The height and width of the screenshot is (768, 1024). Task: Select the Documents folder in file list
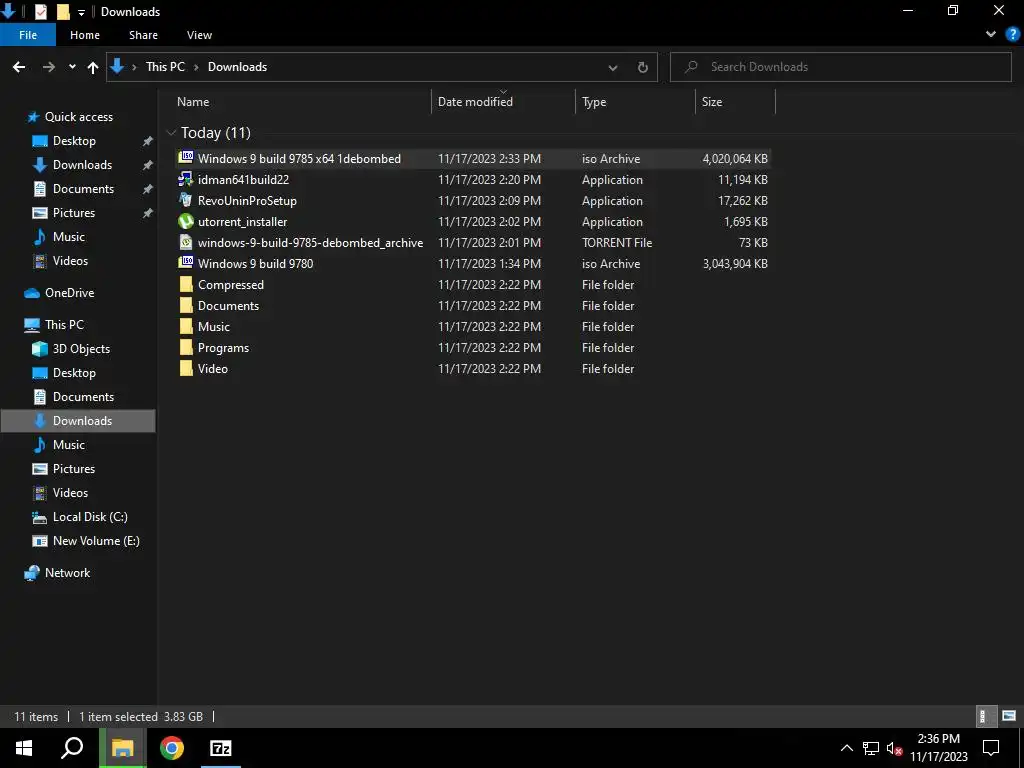(228, 306)
